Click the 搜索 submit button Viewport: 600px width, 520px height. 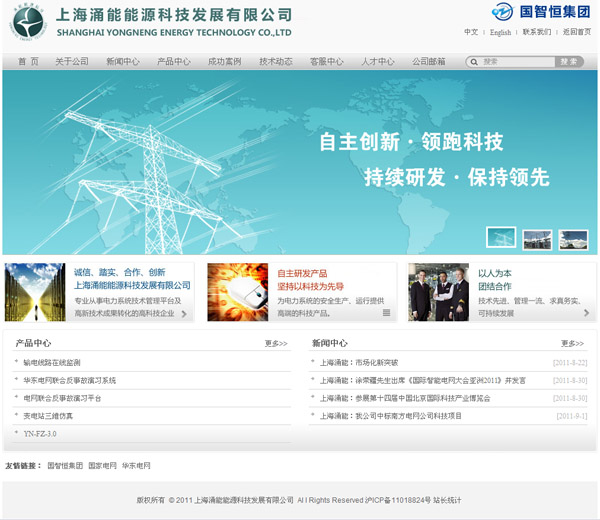[569, 62]
